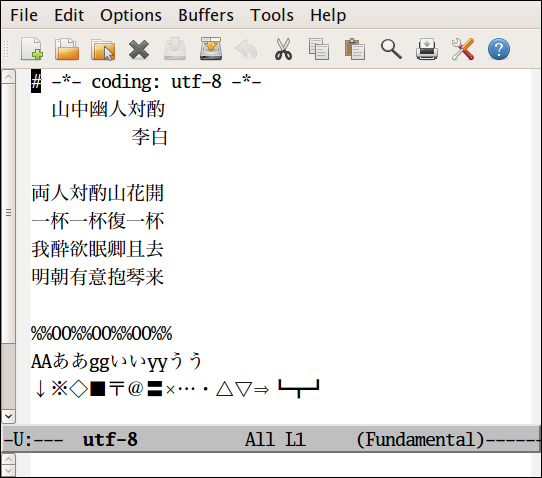The height and width of the screenshot is (478, 542).
Task: Cut selection with scissors icon
Action: tap(283, 49)
